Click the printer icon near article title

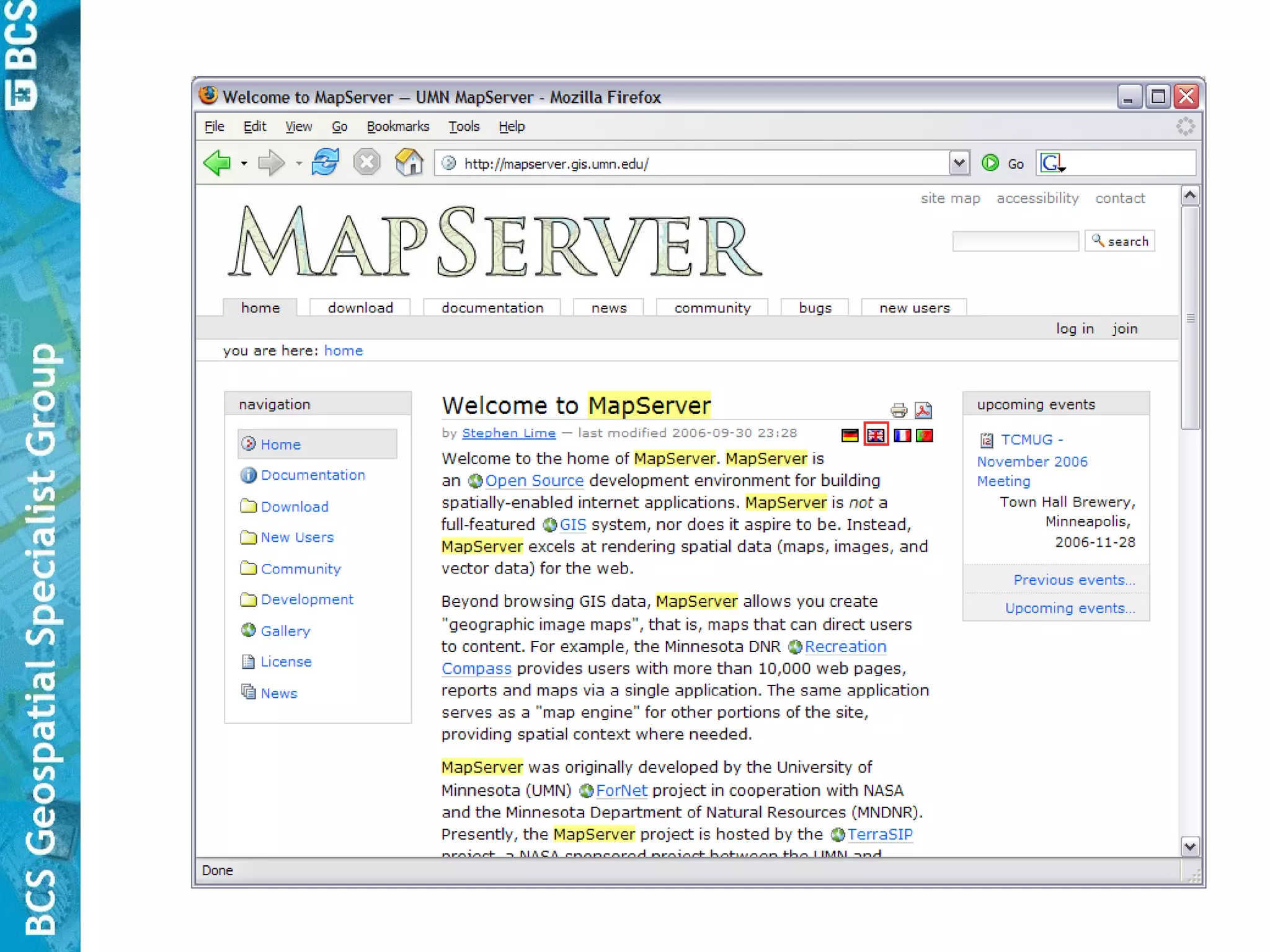pos(899,410)
